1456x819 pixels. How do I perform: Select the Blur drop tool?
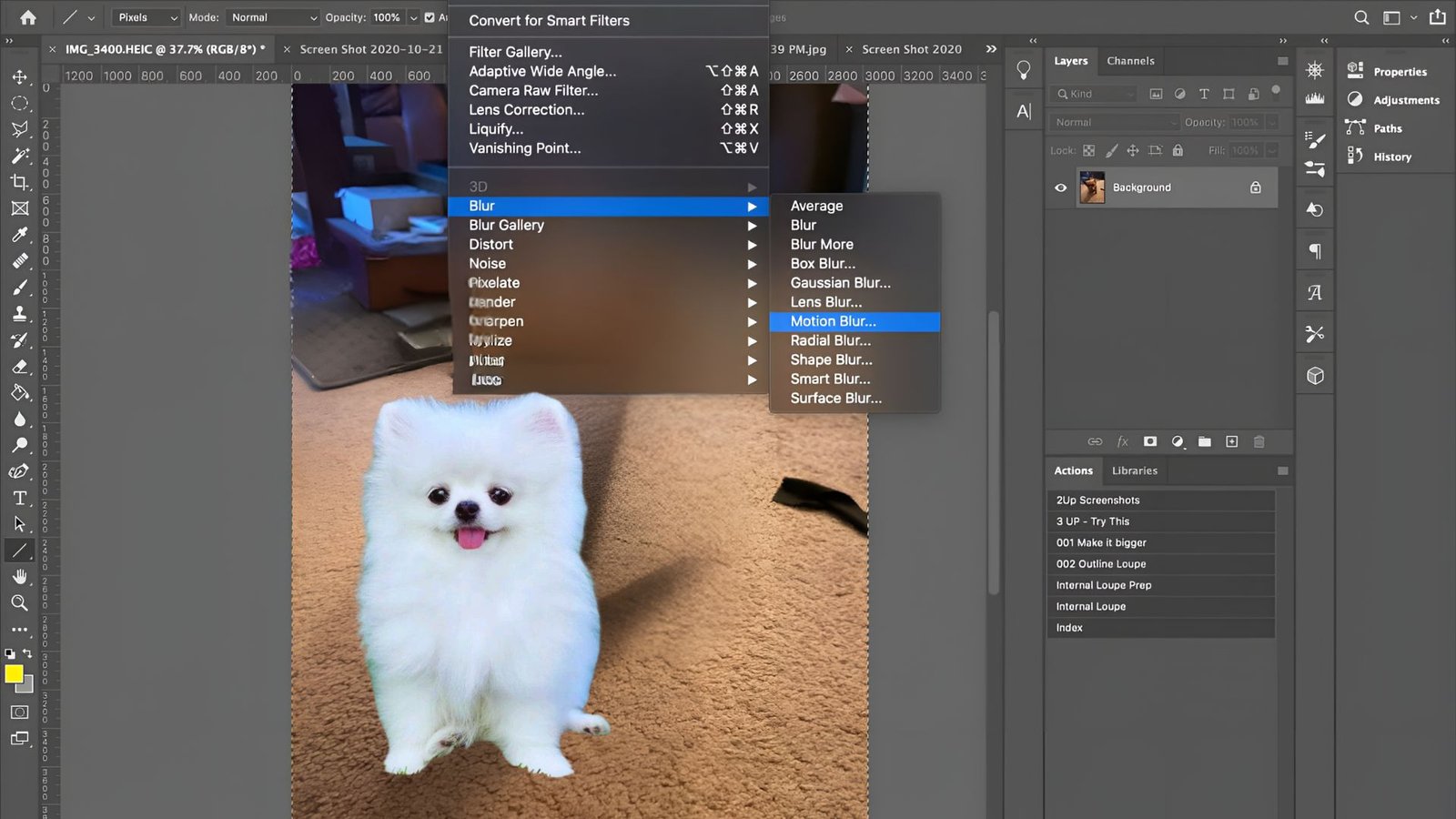pos(19,420)
